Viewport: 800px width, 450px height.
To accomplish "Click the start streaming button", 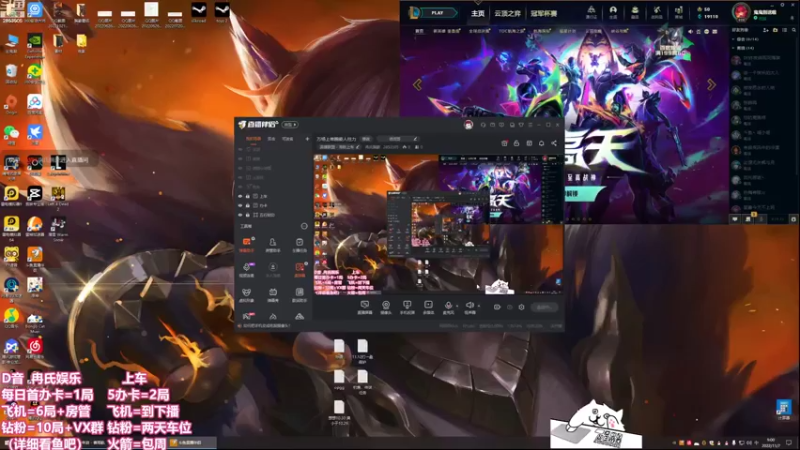I will point(544,307).
